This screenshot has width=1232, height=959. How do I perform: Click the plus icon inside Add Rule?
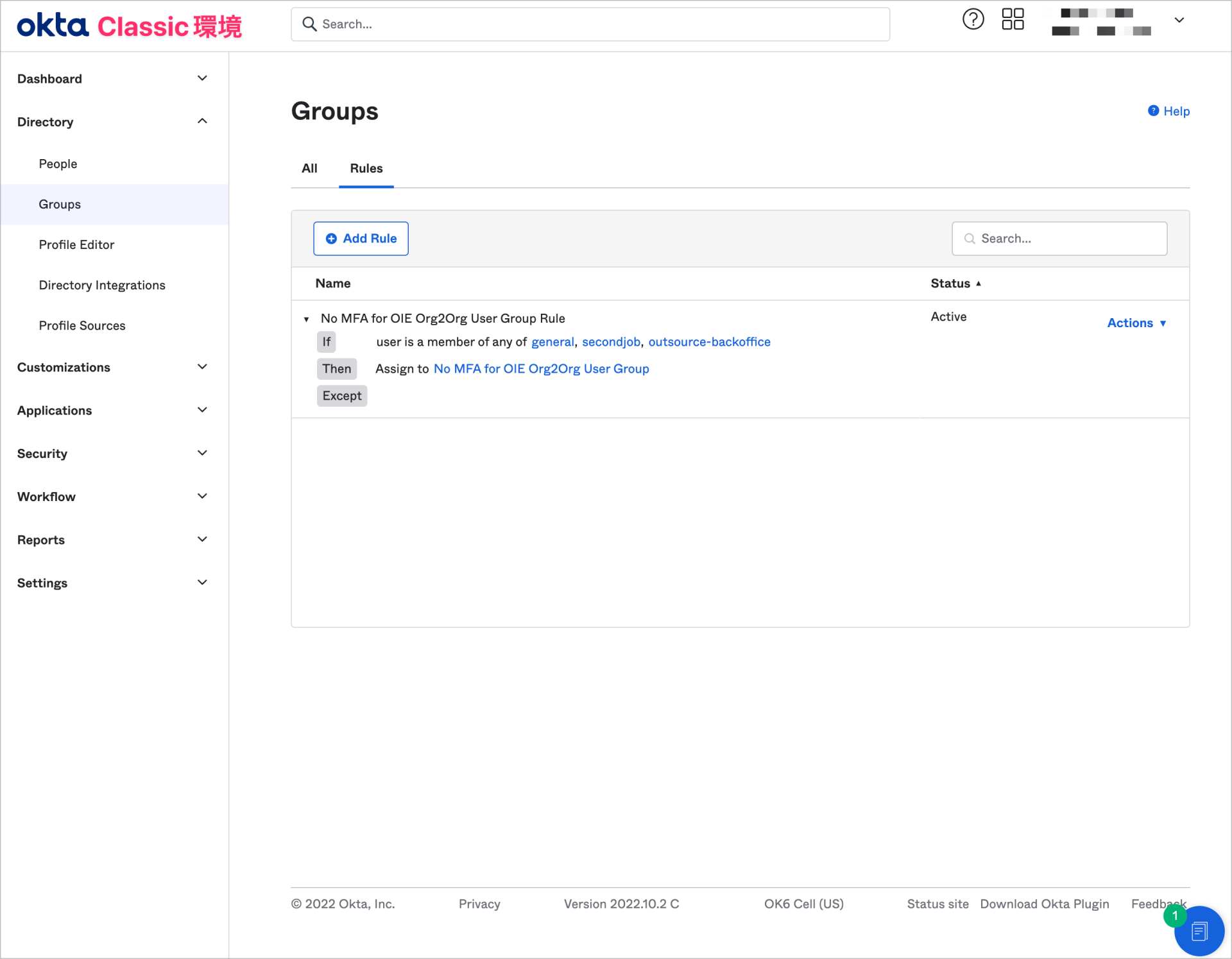[x=330, y=238]
